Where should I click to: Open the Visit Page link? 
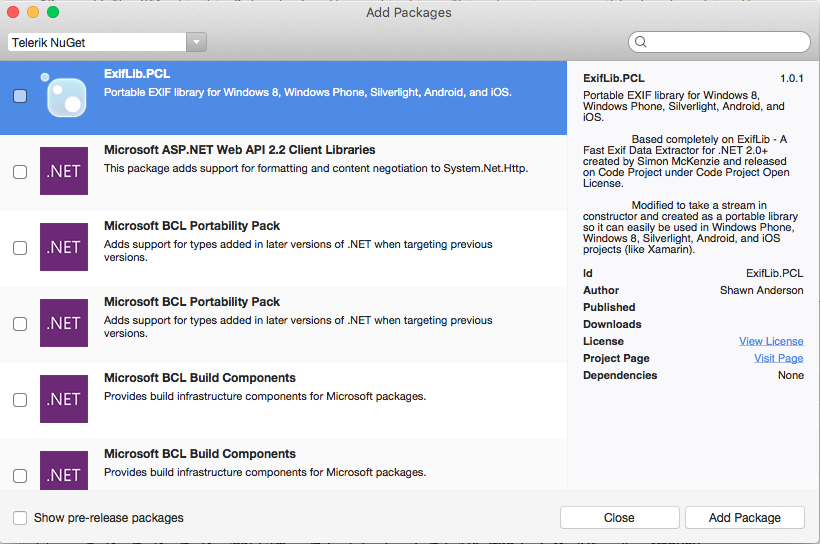[x=778, y=358]
